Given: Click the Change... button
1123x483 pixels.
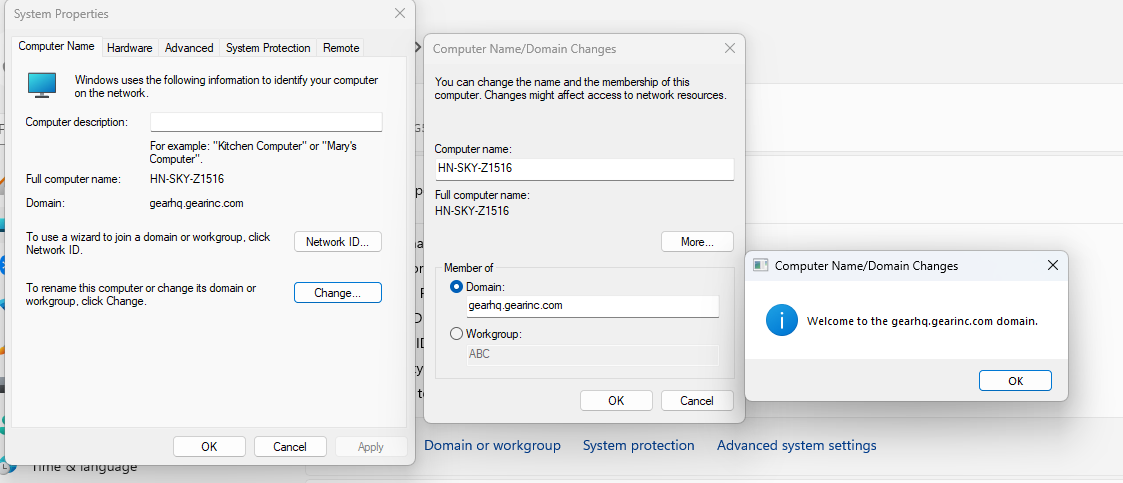Looking at the screenshot, I should click(x=337, y=293).
